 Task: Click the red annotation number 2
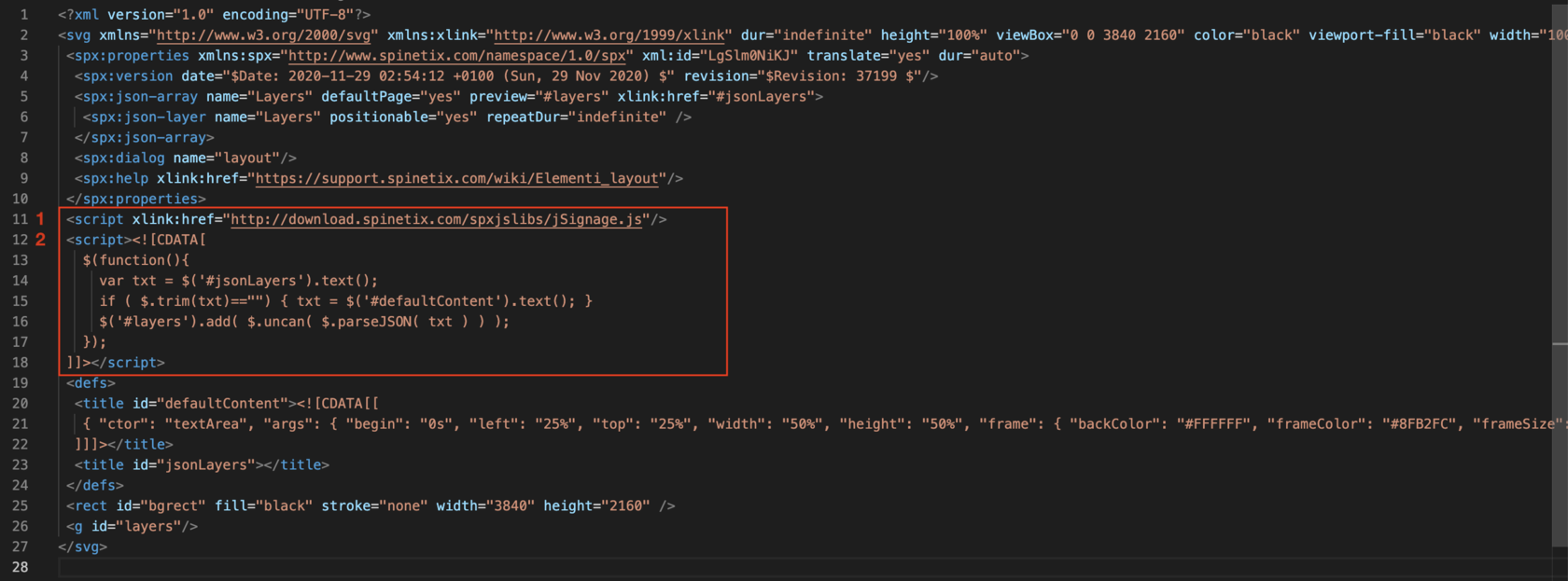tap(40, 240)
